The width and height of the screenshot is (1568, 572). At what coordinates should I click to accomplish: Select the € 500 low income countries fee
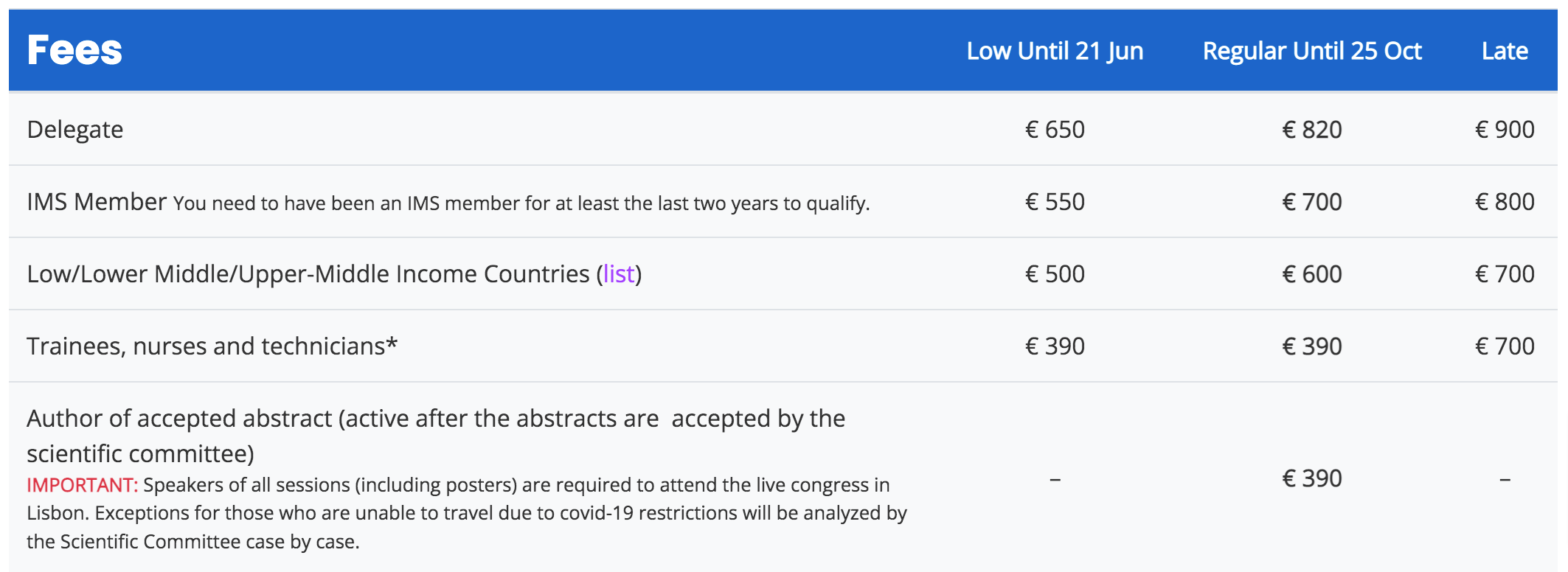1055,274
